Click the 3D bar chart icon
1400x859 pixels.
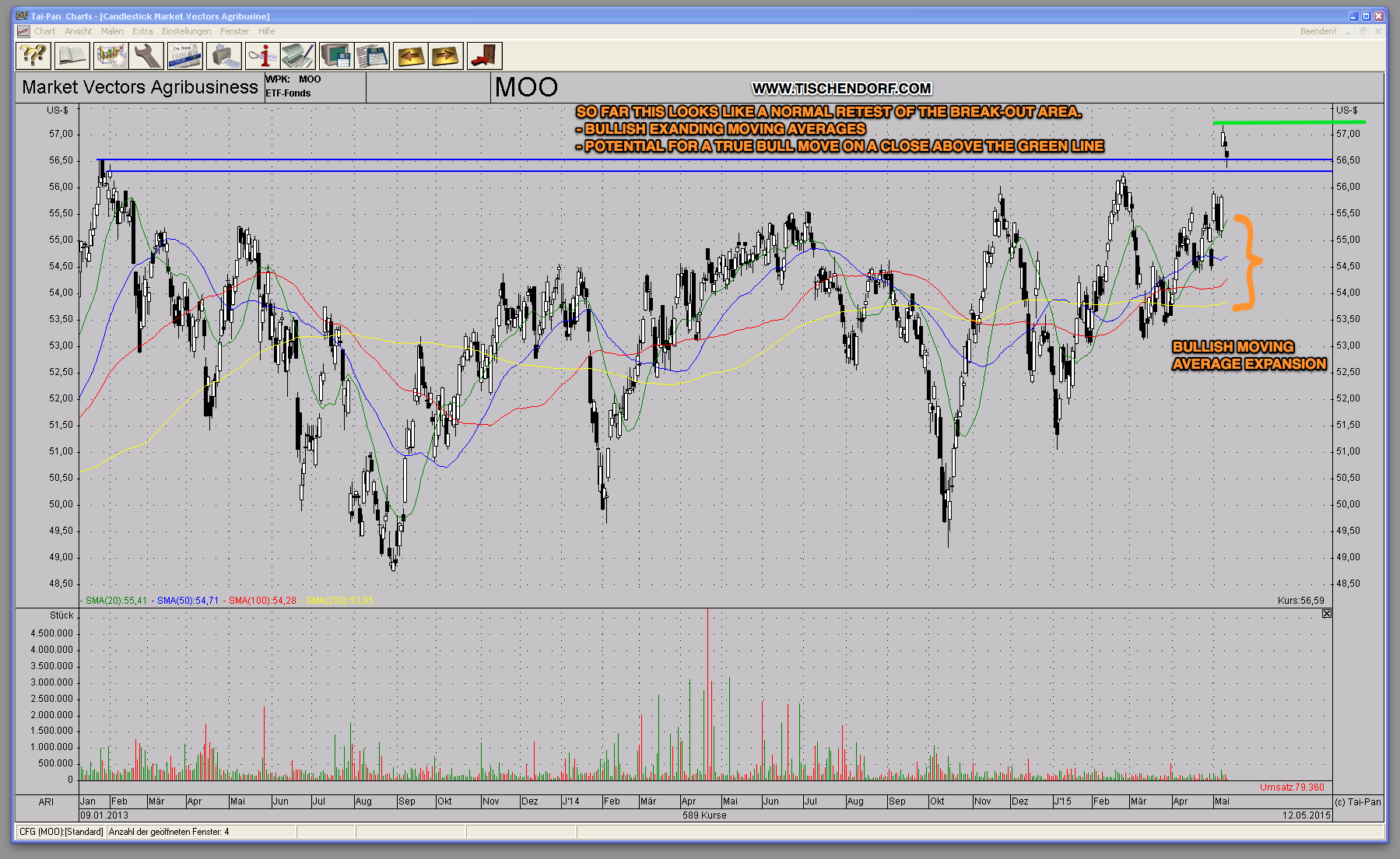pos(111,56)
